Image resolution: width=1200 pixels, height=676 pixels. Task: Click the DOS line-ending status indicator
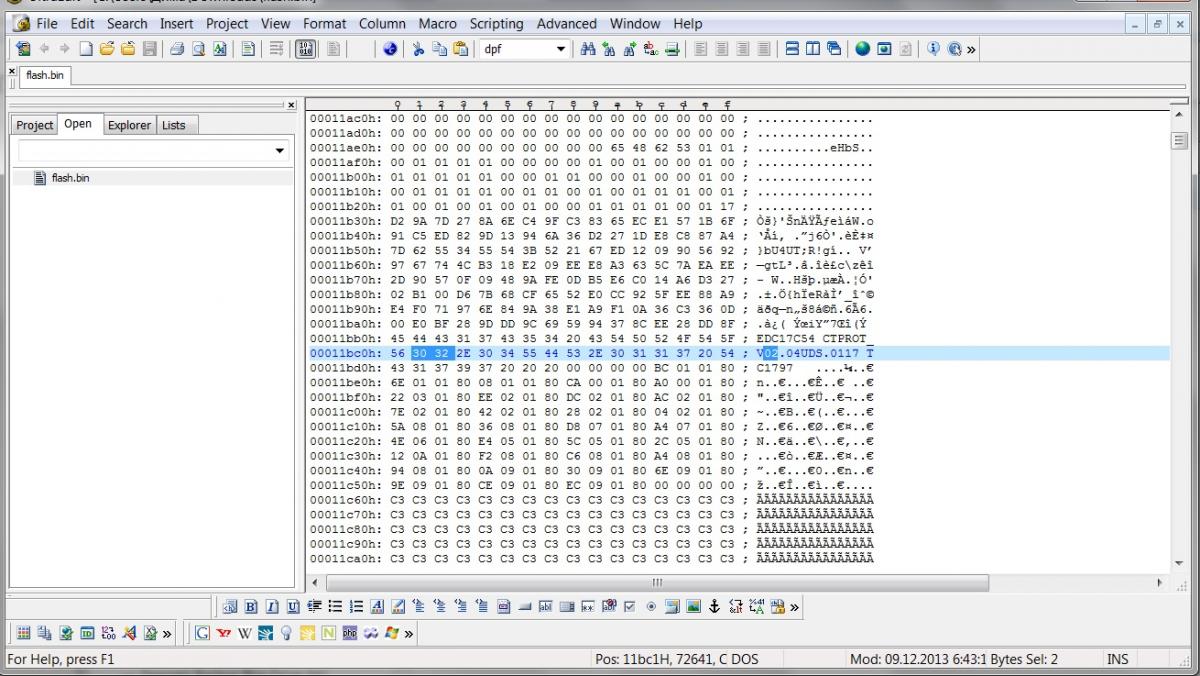(x=745, y=659)
